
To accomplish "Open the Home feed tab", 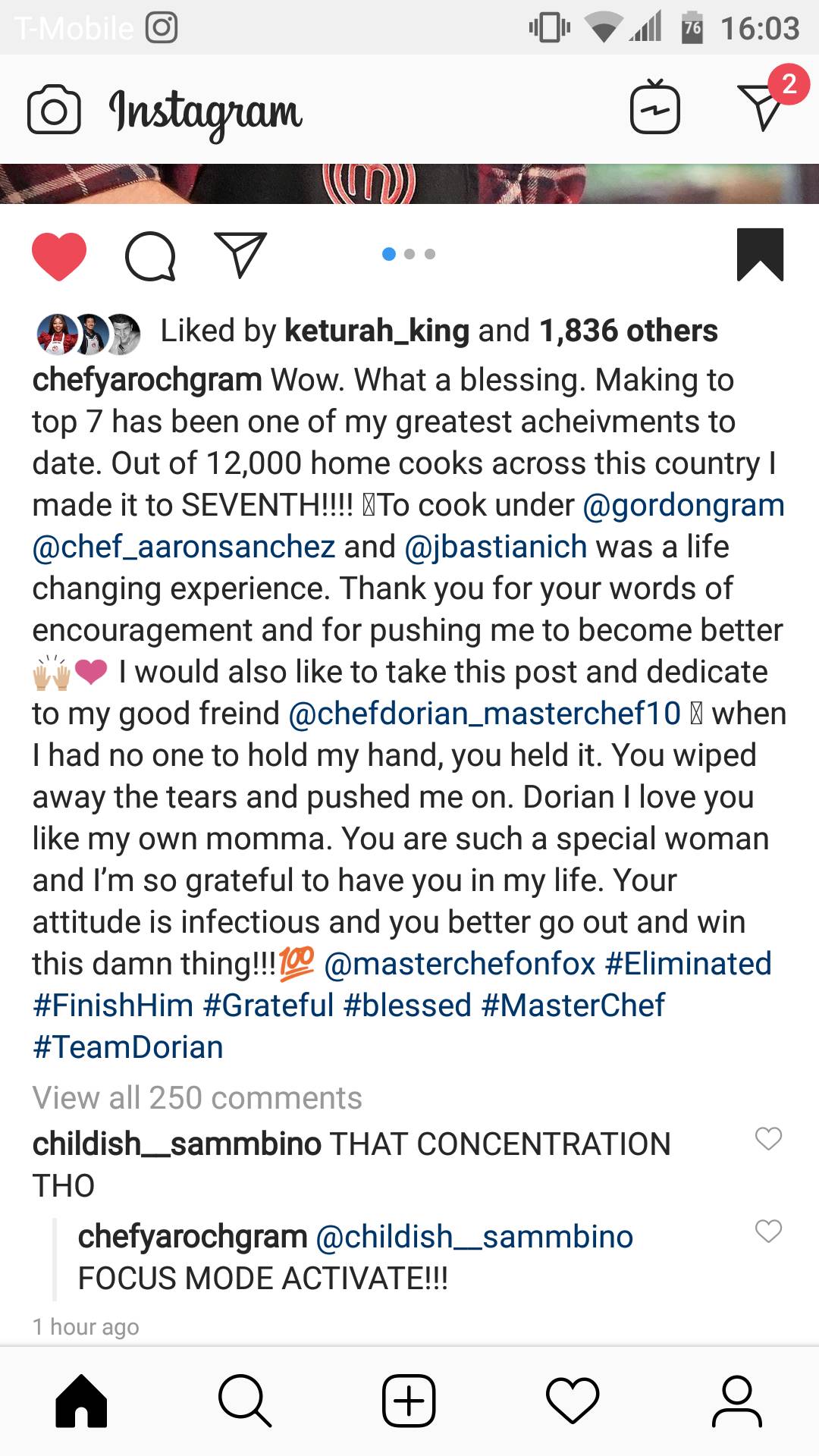I will tap(81, 1401).
